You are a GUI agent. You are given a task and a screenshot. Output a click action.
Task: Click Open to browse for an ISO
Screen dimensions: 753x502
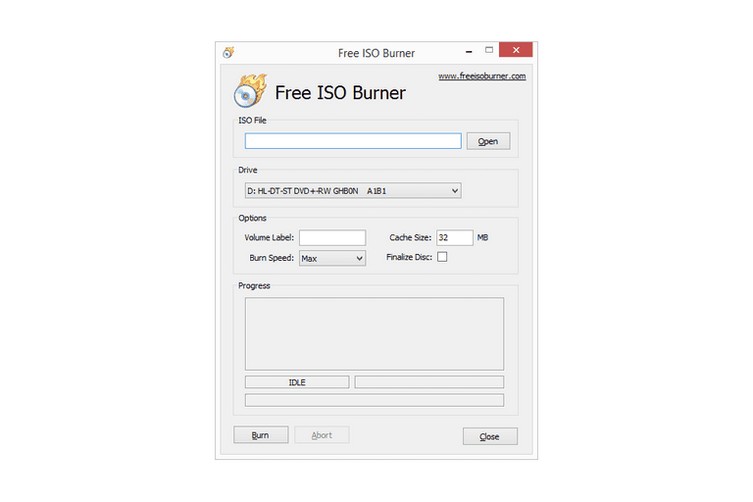pos(488,141)
